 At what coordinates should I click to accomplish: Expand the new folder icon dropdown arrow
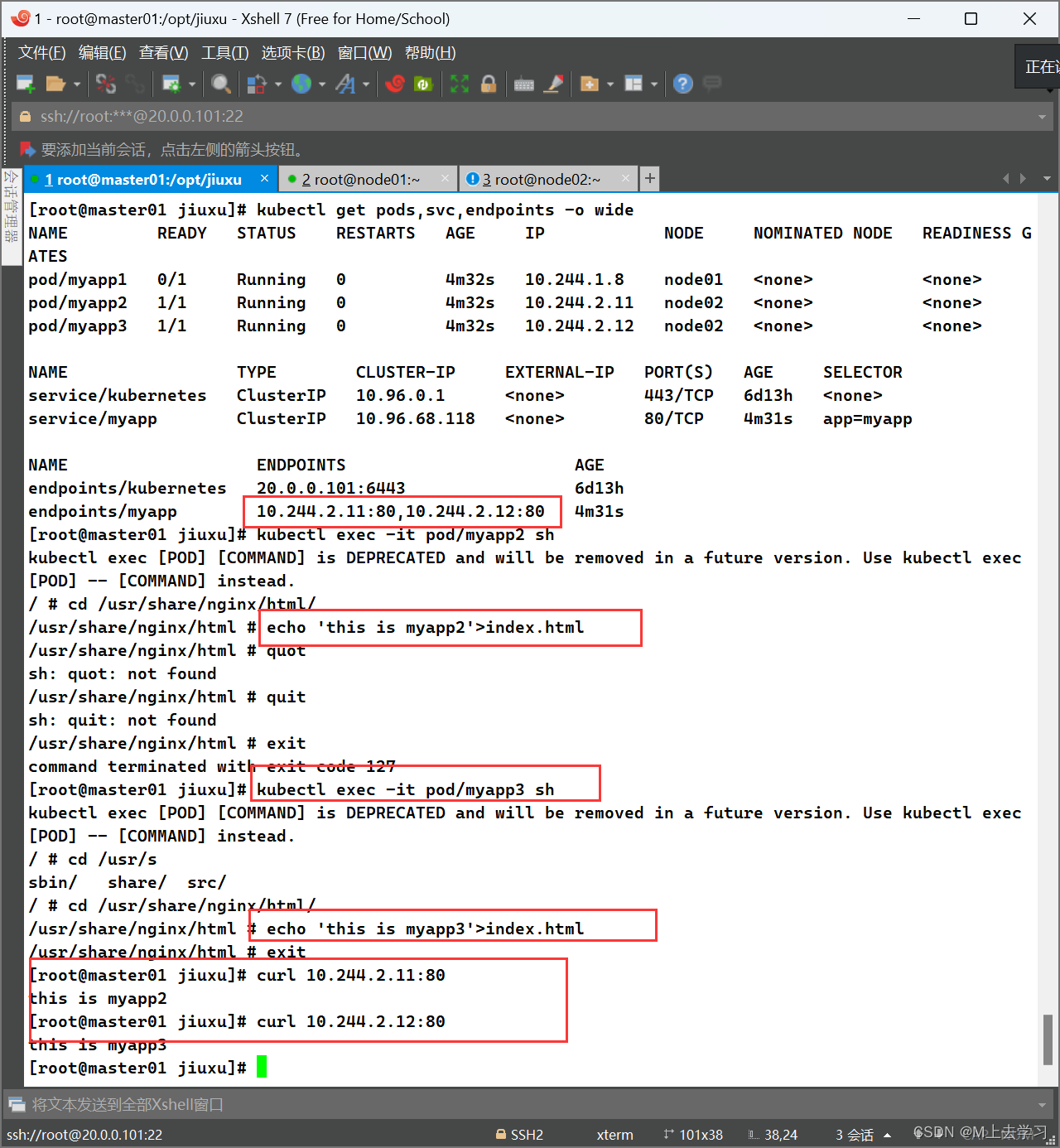pos(610,84)
